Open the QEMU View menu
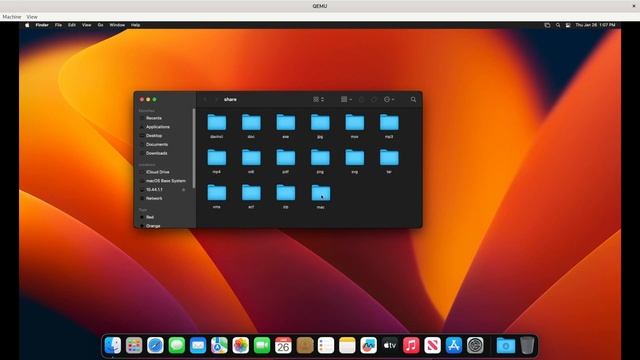This screenshot has width=640, height=360. point(32,17)
